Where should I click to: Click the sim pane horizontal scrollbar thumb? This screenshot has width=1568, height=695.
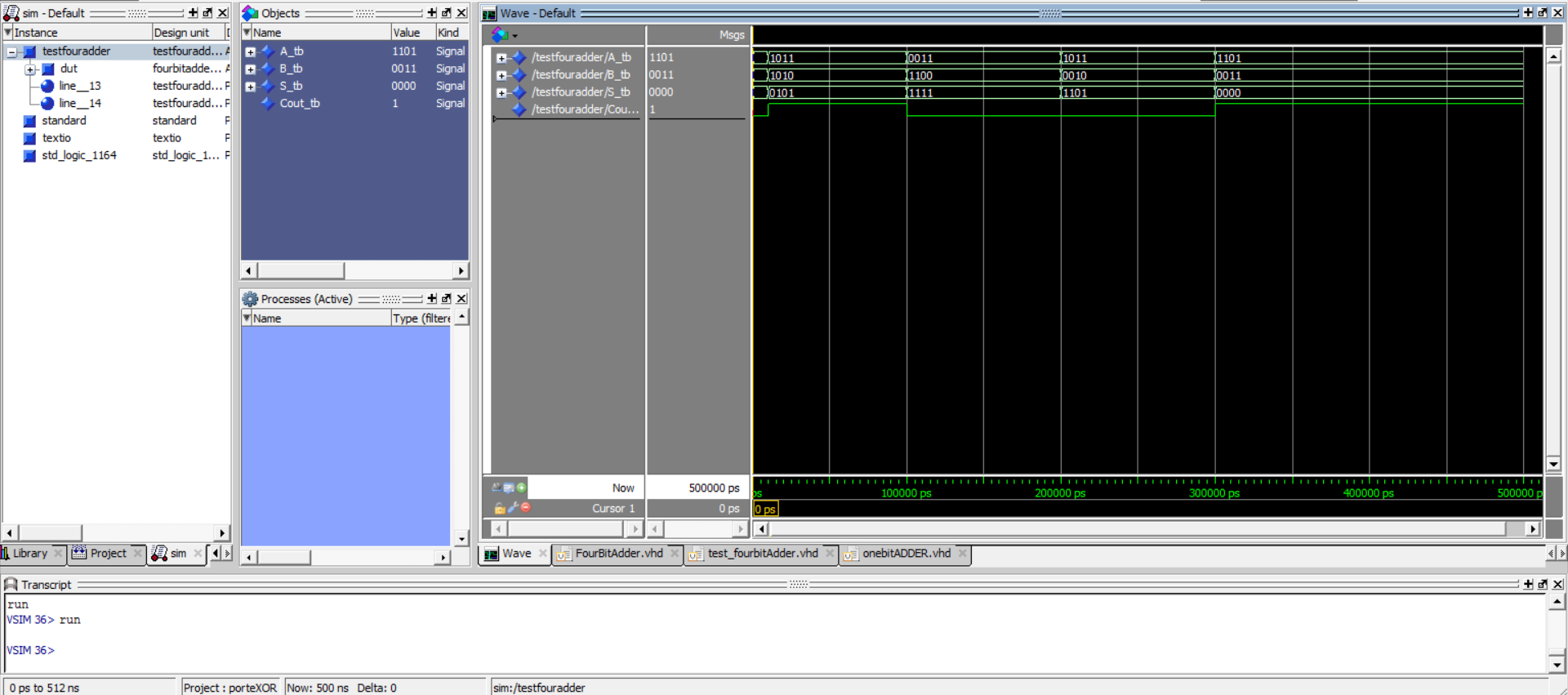point(50,532)
